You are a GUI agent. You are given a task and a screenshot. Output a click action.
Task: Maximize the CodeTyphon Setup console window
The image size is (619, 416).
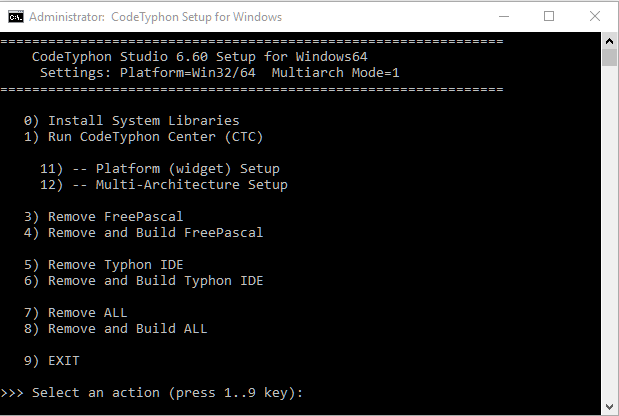click(x=549, y=17)
